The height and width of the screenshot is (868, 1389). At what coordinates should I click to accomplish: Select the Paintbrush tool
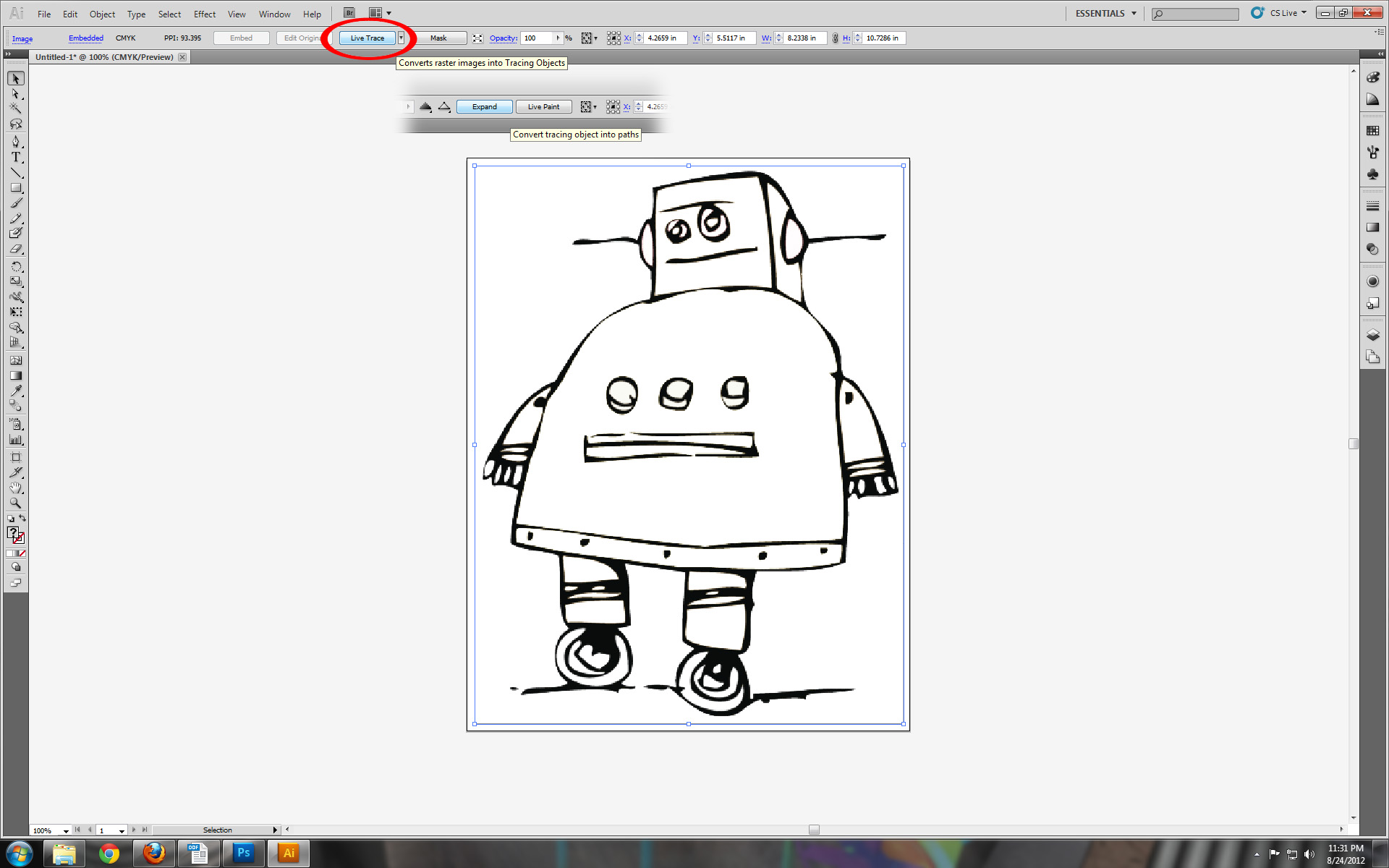coord(16,203)
